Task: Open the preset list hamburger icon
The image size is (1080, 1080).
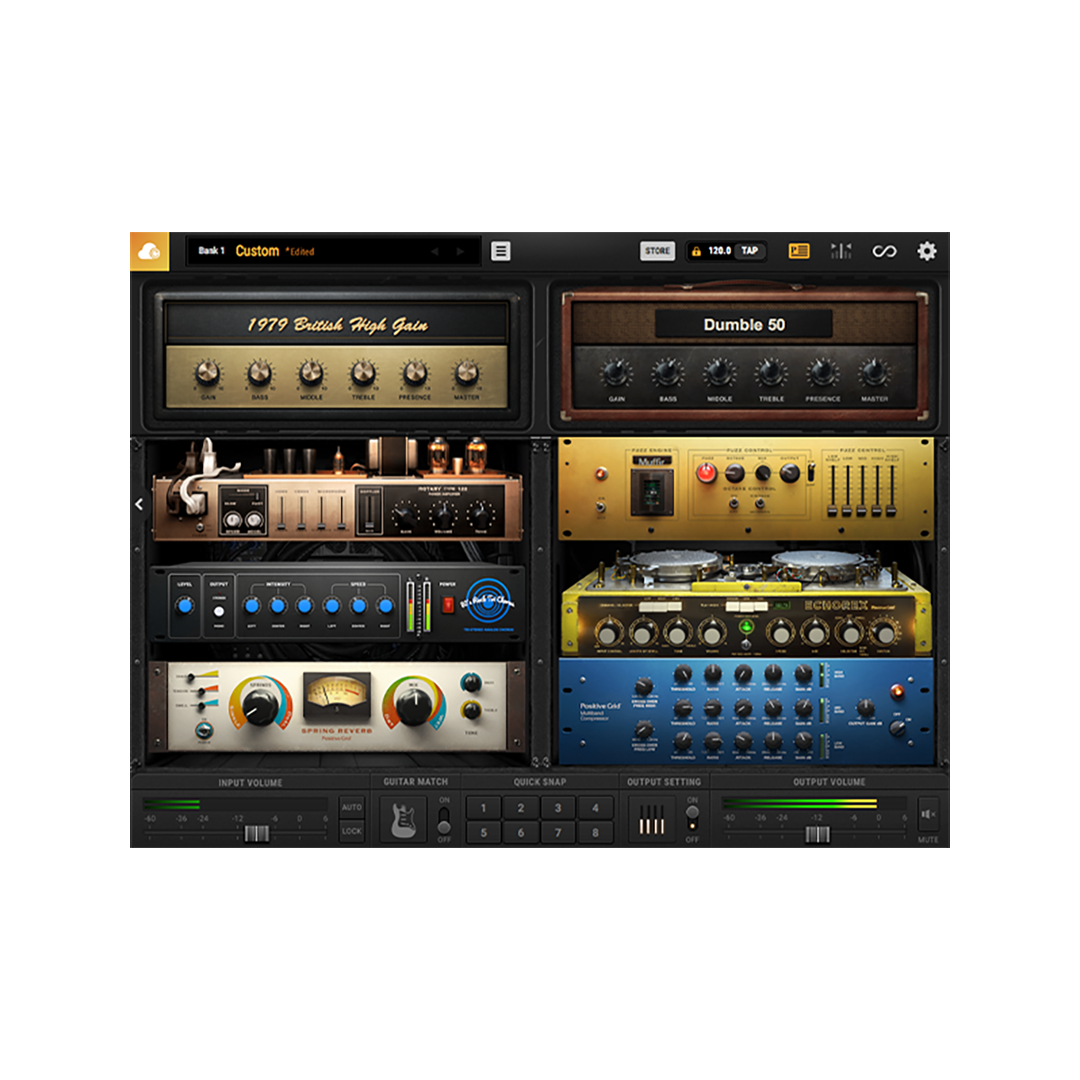Action: click(500, 251)
